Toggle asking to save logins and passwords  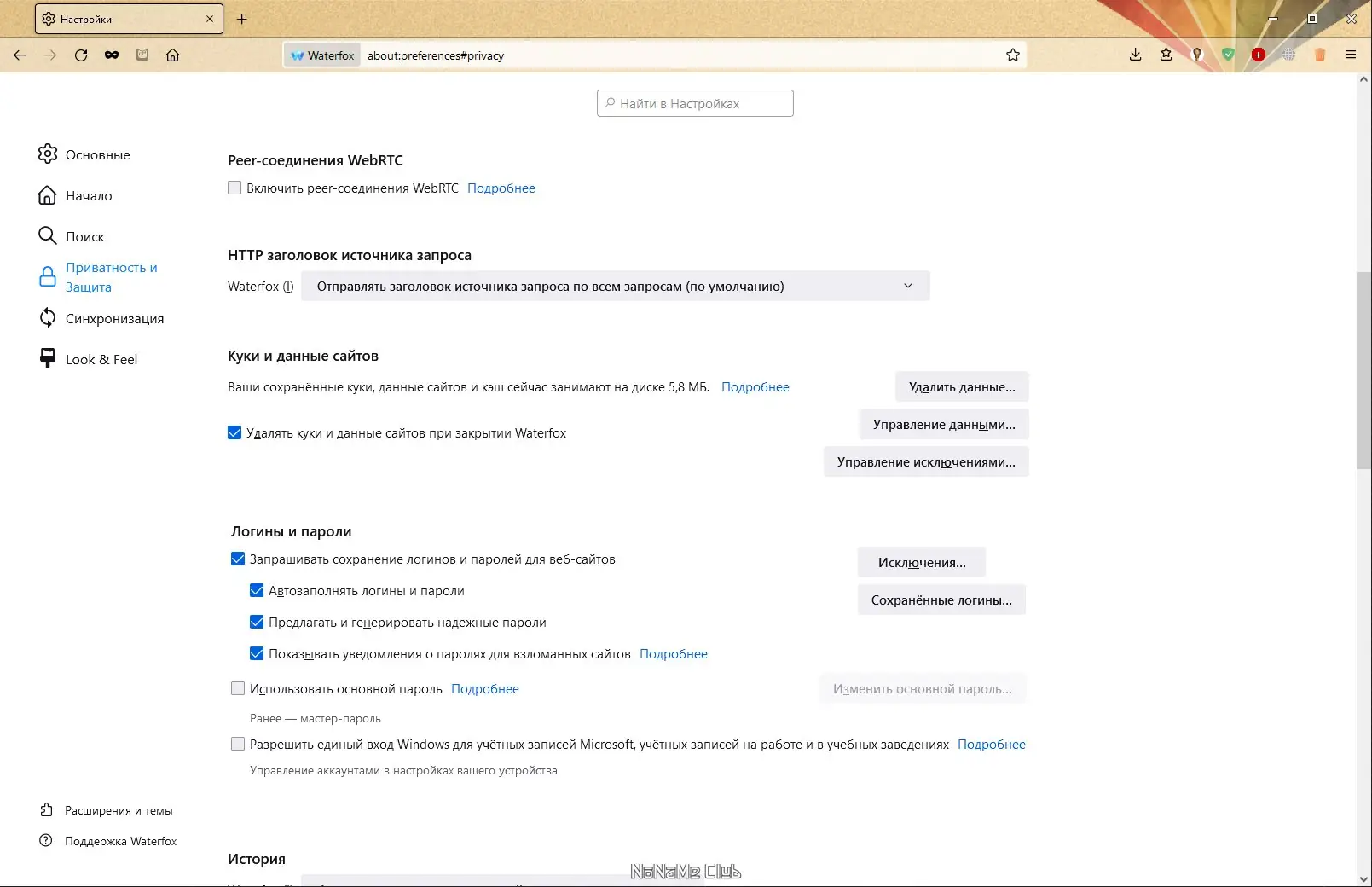[238, 559]
